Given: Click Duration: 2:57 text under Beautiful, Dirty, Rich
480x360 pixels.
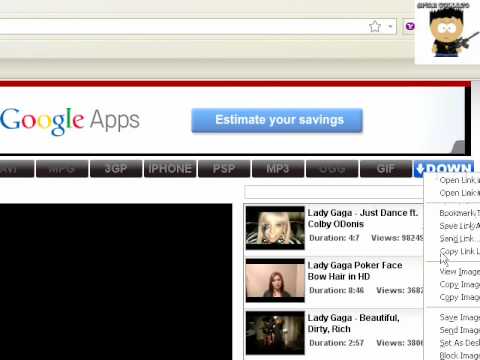Looking at the screenshot, I should click(x=336, y=343).
